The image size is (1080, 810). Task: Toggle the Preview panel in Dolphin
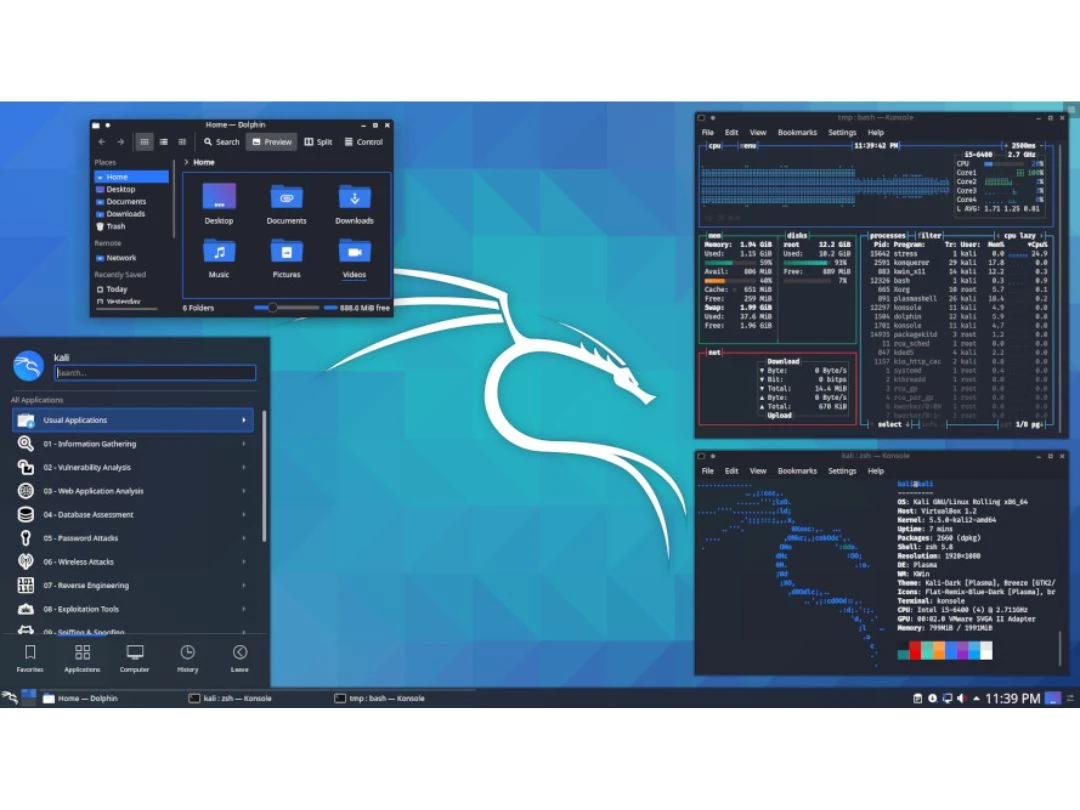point(271,142)
